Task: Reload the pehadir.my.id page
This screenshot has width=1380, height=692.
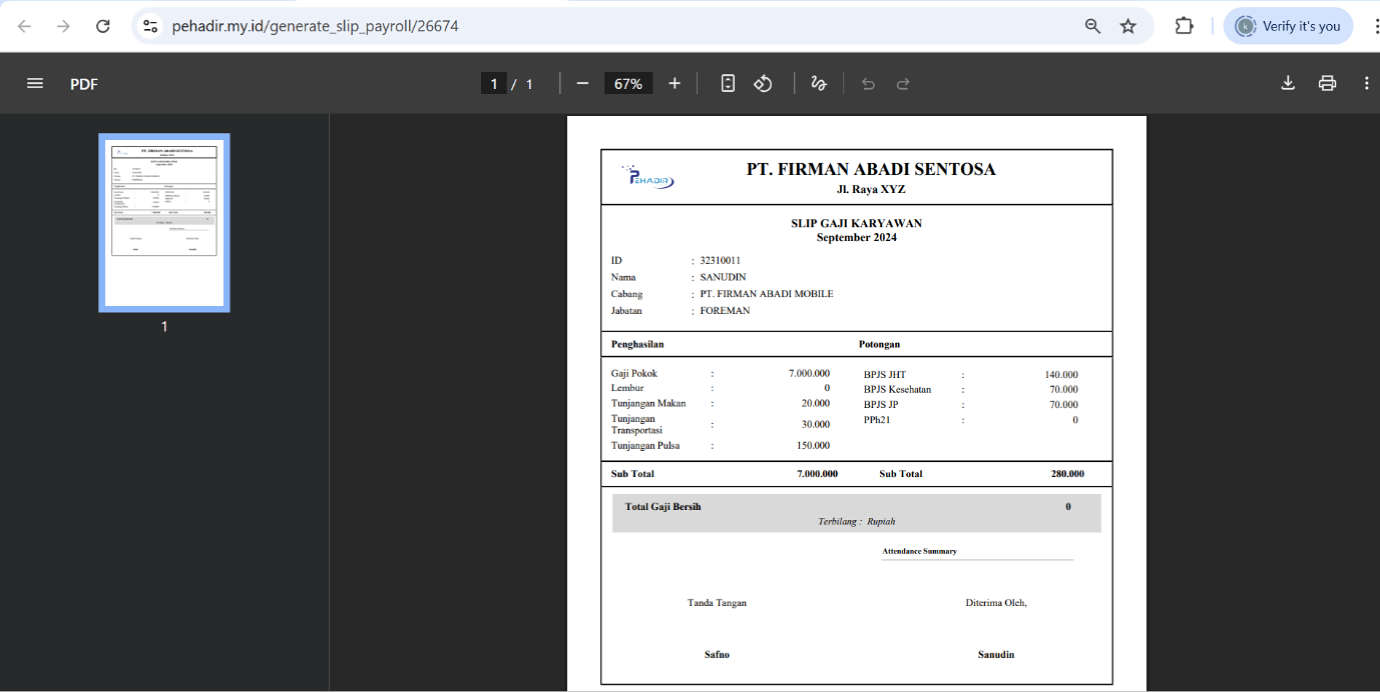Action: pos(102,25)
